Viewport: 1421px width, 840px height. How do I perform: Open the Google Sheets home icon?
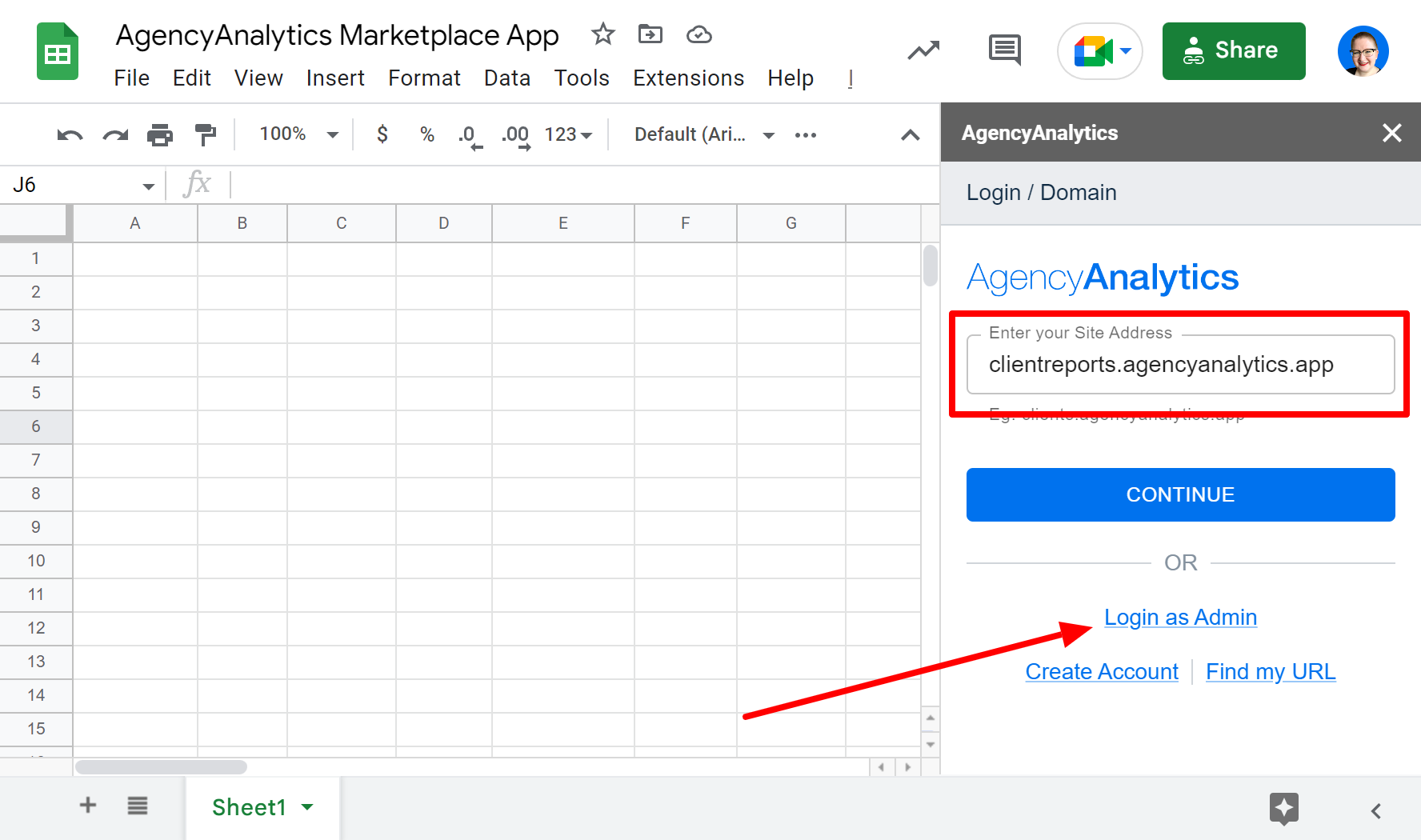coord(58,52)
